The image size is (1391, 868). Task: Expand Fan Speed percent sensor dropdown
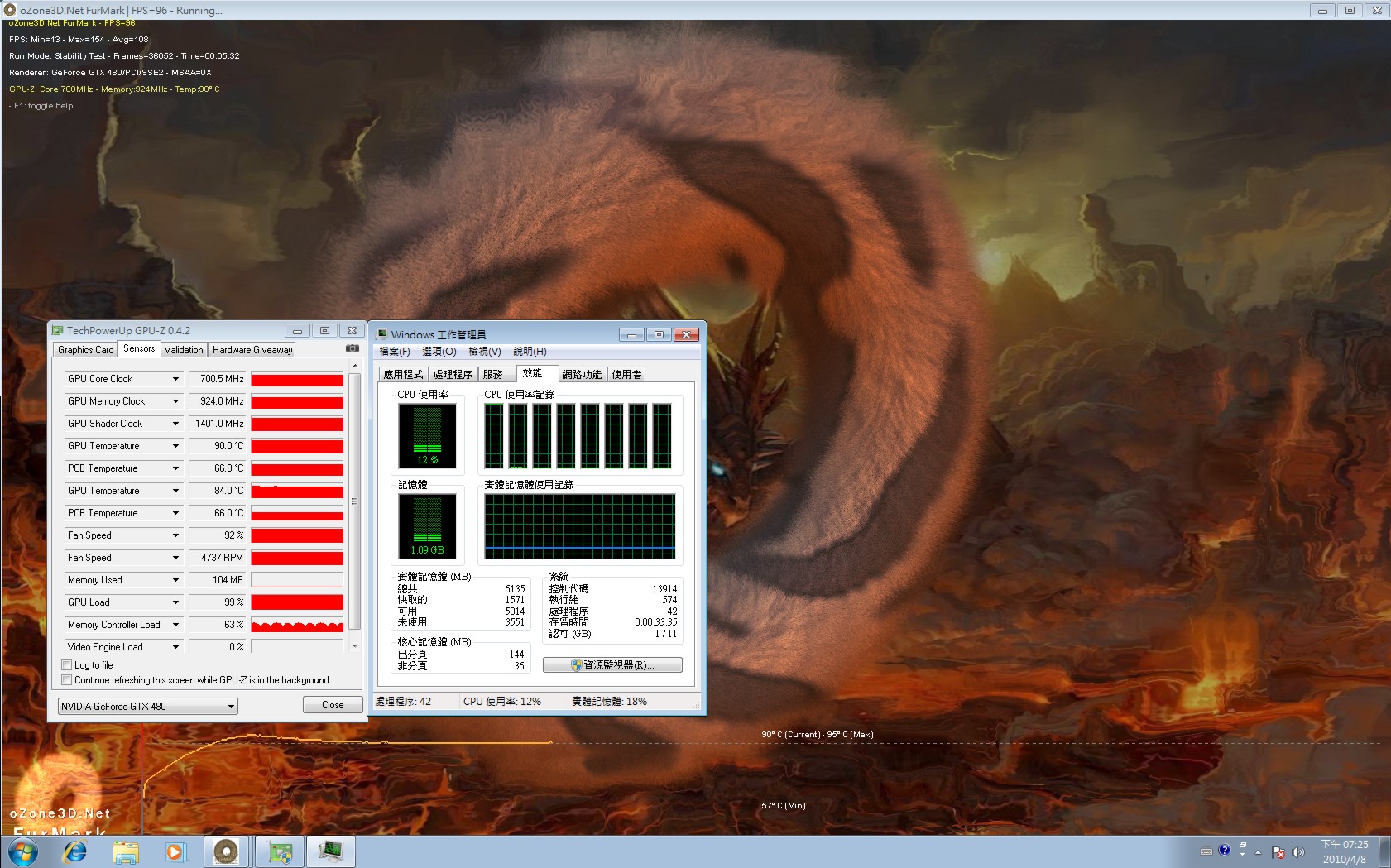coord(175,535)
